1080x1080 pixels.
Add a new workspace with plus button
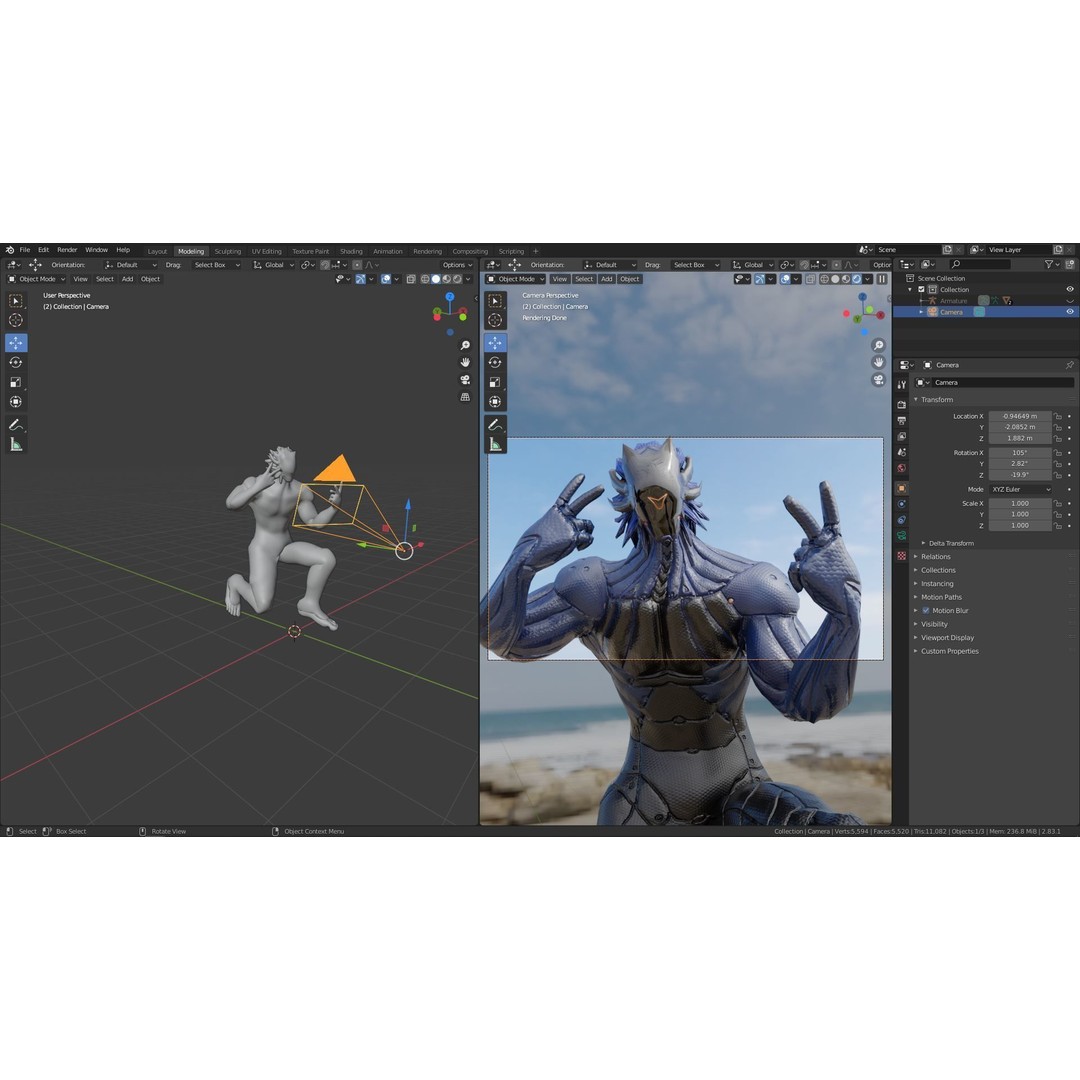coord(536,251)
